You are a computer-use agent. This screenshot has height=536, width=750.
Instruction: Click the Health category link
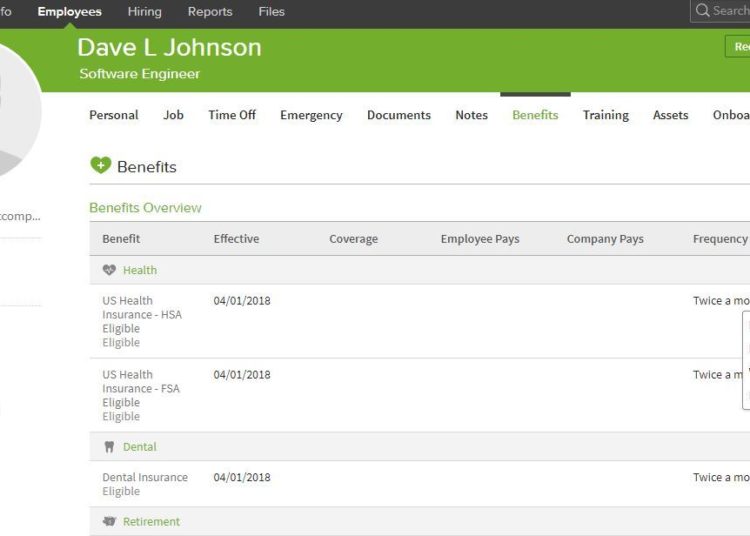tap(140, 270)
